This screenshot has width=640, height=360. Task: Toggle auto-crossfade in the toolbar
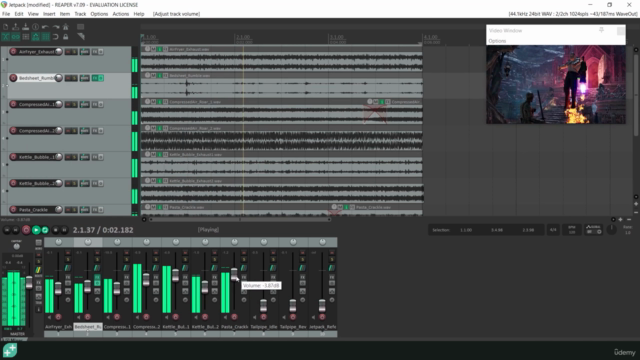pyautogui.click(x=6, y=37)
